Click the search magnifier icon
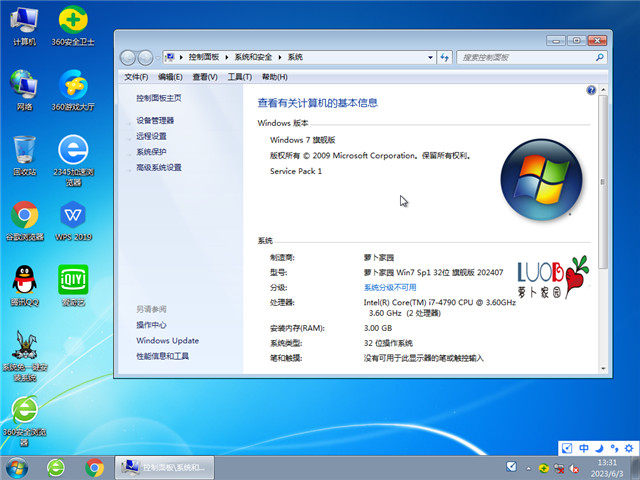The image size is (640, 480). [600, 58]
